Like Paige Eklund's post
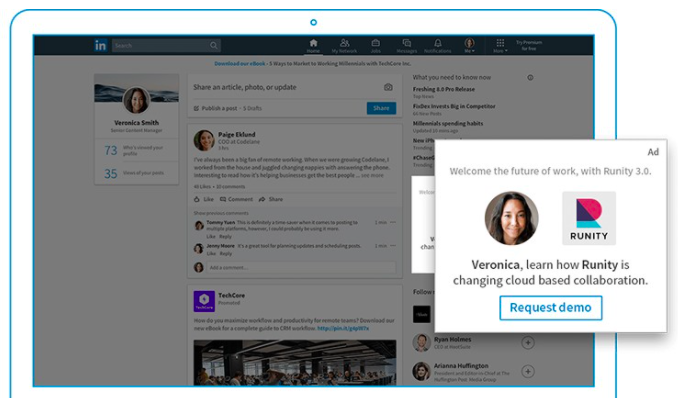This screenshot has height=398, width=678. click(x=204, y=199)
